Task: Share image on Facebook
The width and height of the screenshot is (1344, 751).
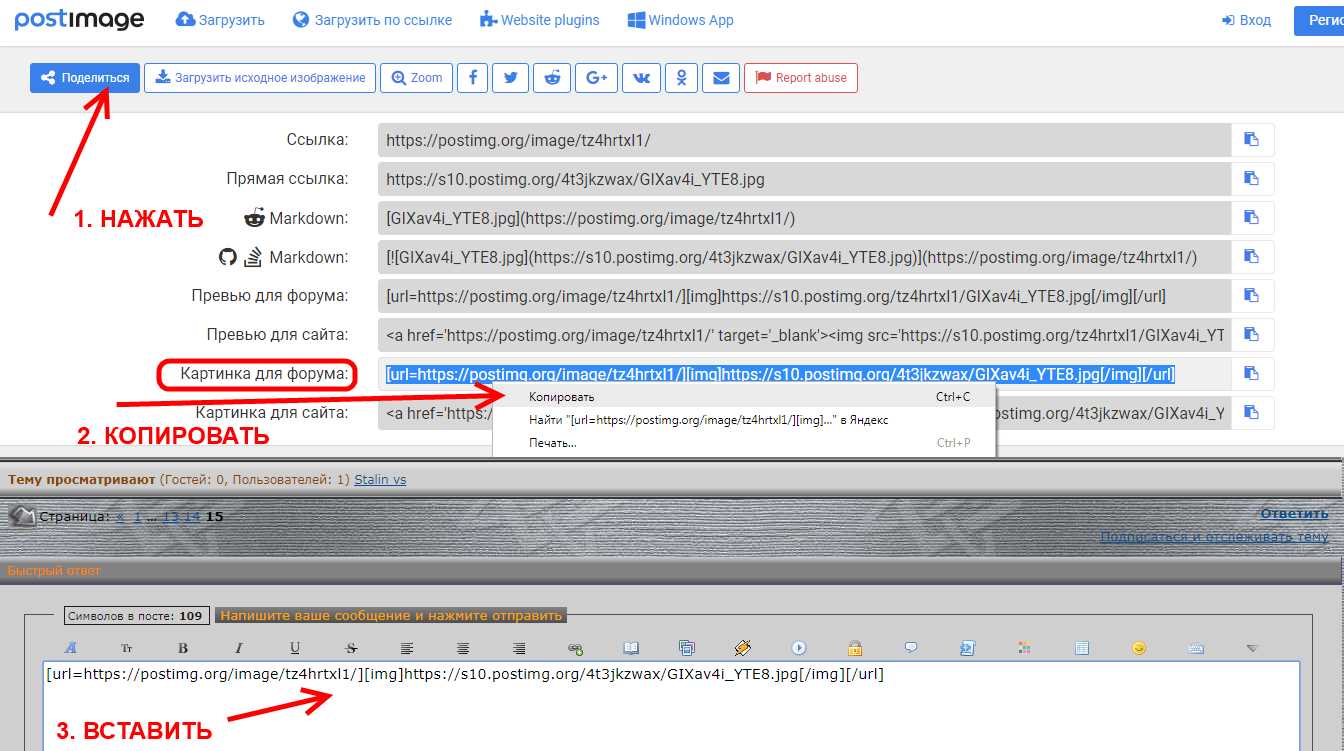Action: point(472,78)
